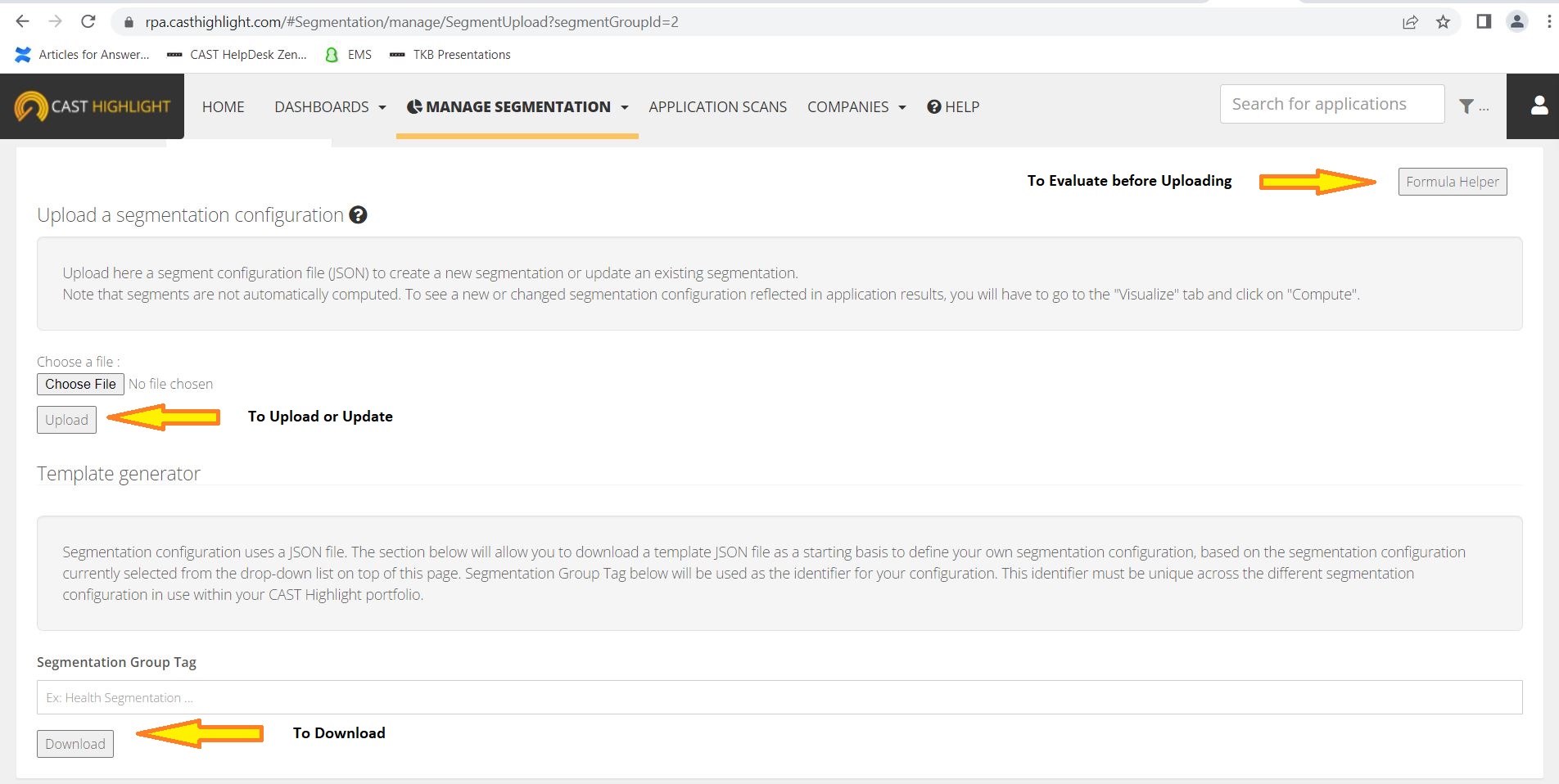This screenshot has width=1559, height=784.
Task: Click help question mark beside upload heading
Action: pos(358,215)
